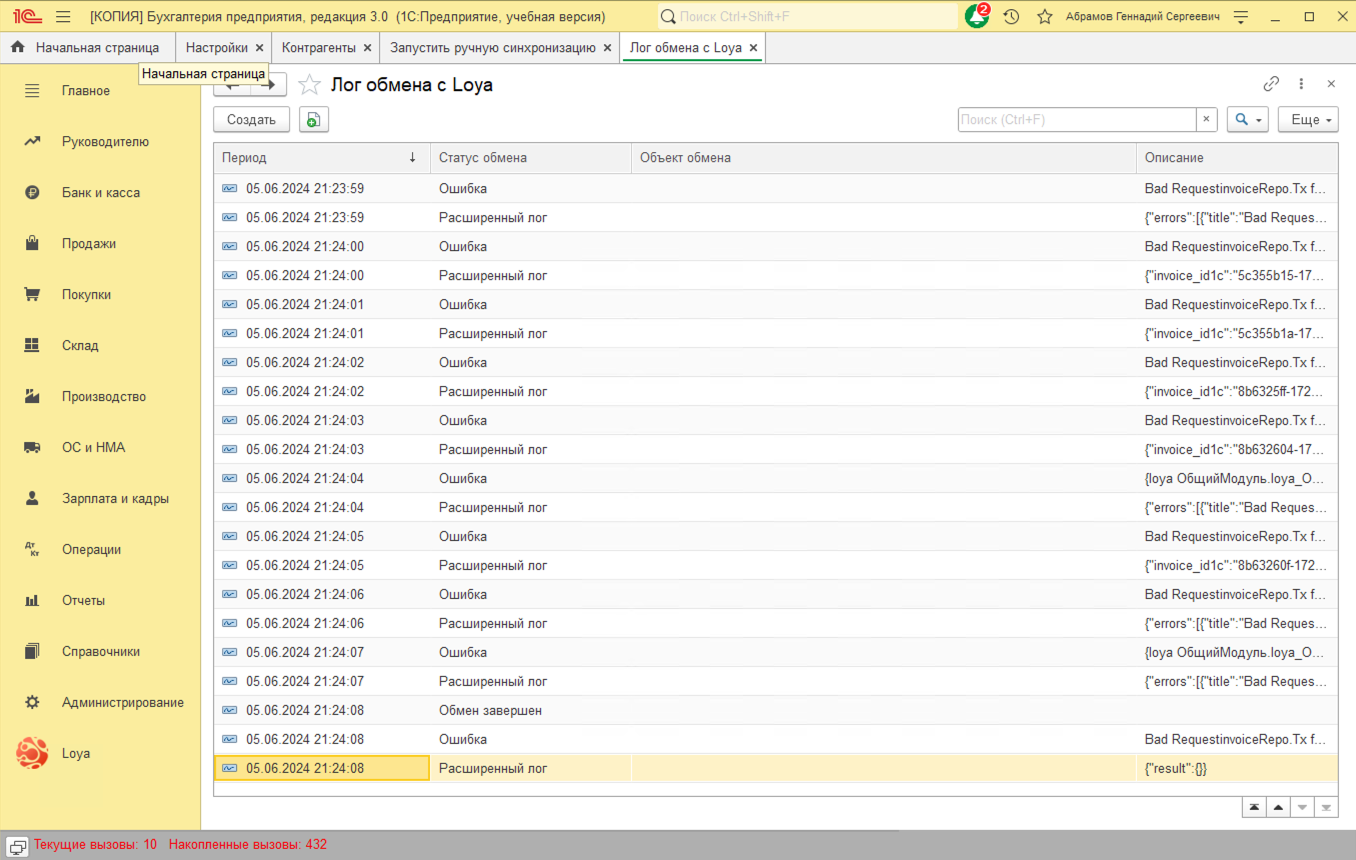Open Банк и касса section

(x=100, y=193)
